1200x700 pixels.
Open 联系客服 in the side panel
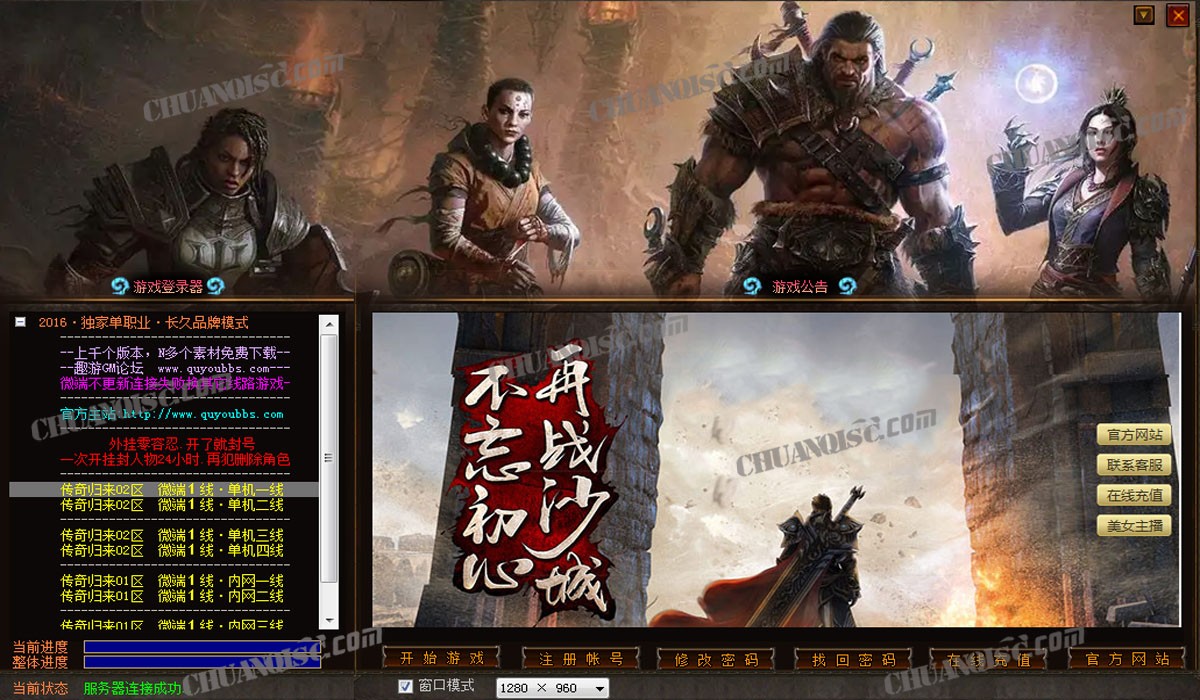tap(1134, 465)
